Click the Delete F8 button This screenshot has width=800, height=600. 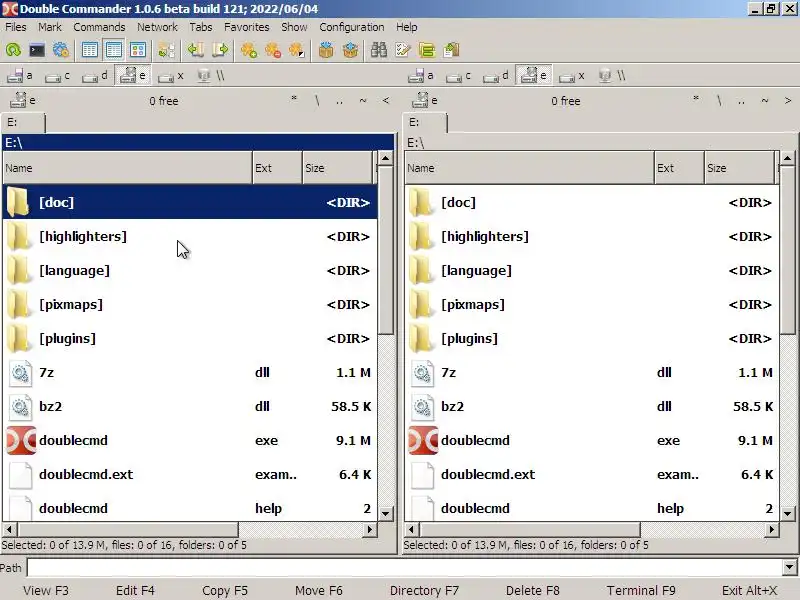point(533,590)
